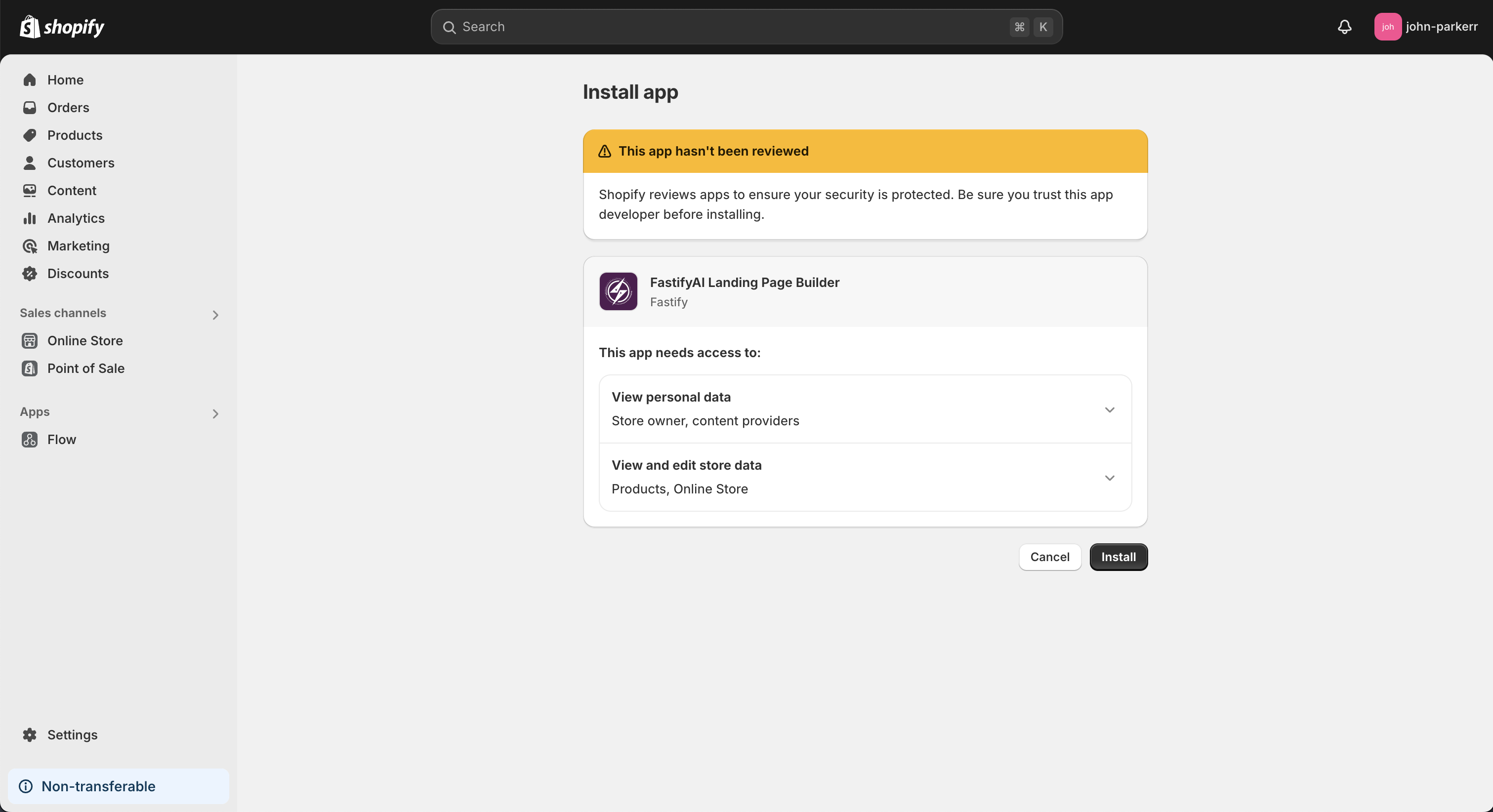Click the Orders inbox icon
The image size is (1493, 812).
click(30, 108)
